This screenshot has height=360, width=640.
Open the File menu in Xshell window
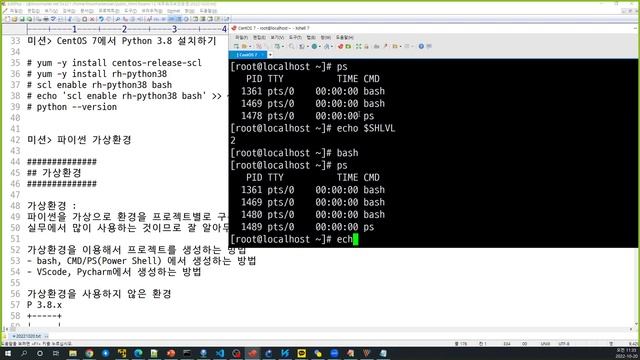241,38
